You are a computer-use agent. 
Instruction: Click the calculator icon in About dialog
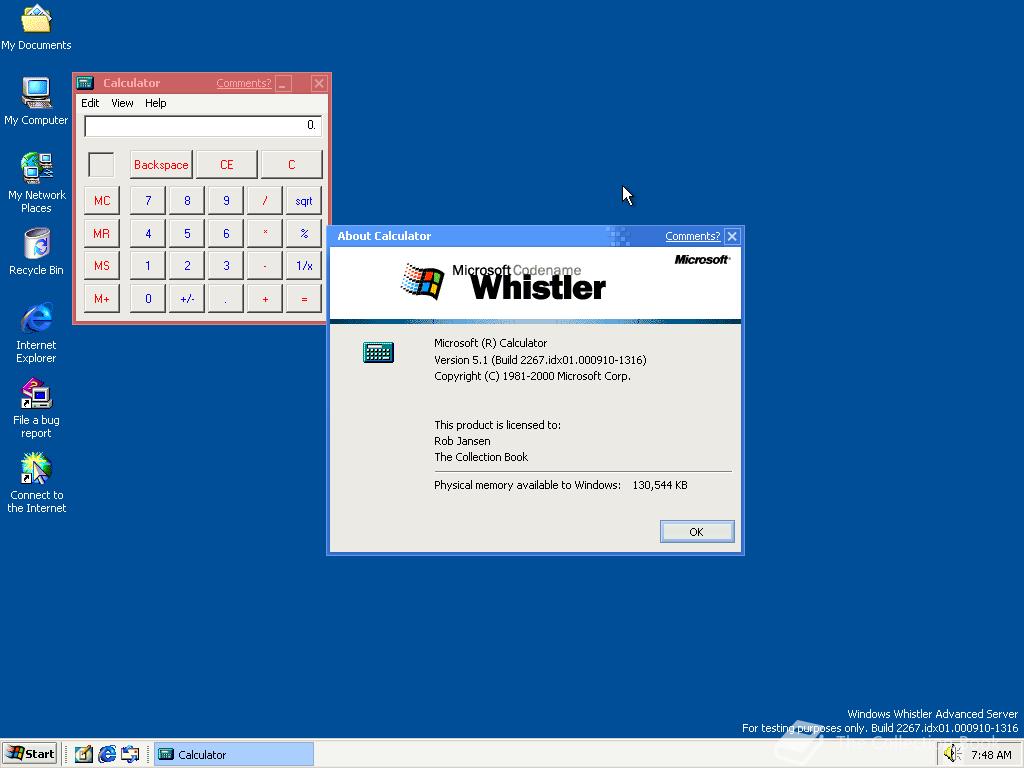[x=378, y=353]
